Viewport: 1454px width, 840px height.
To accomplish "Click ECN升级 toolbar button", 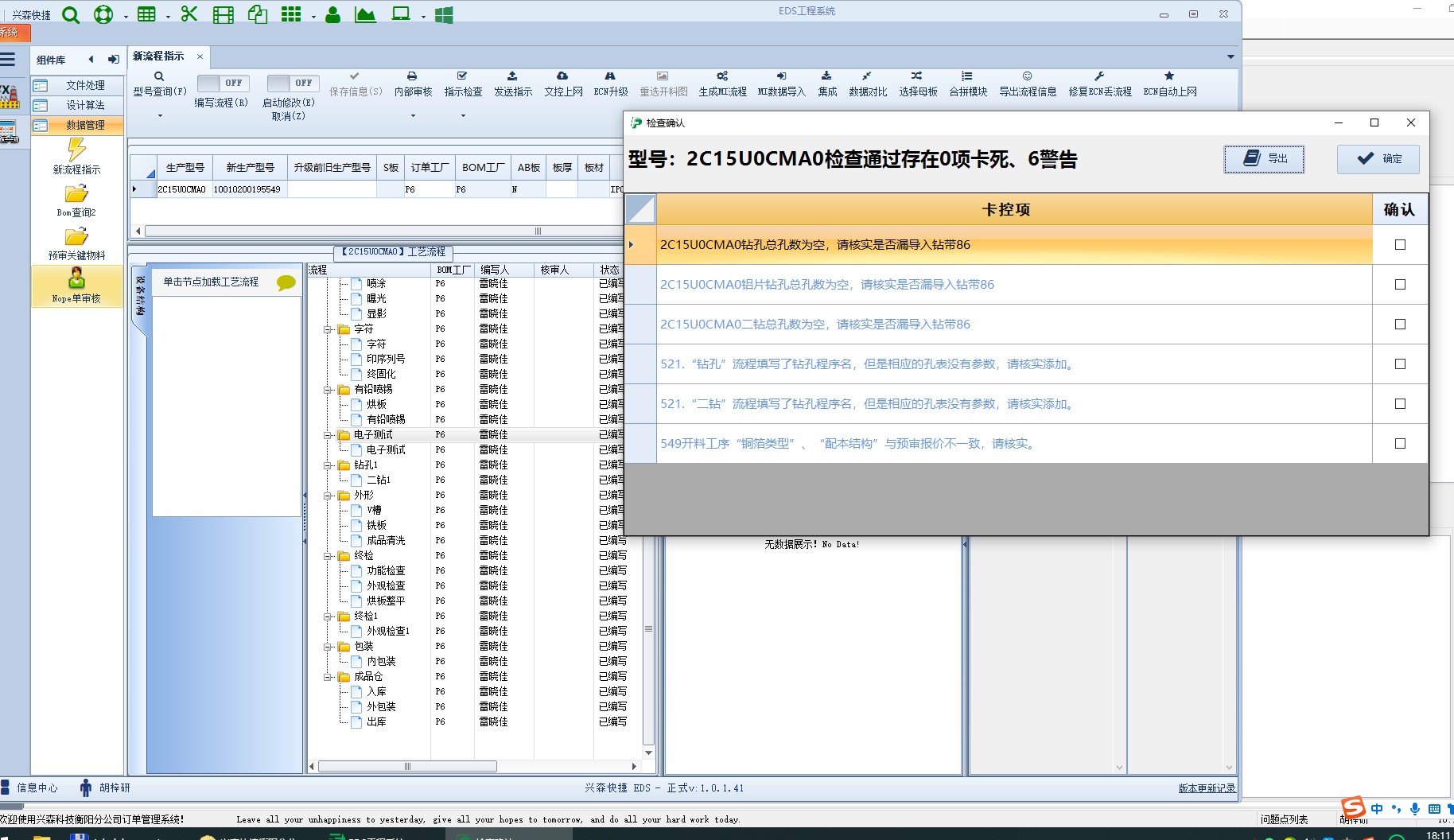I will [611, 84].
